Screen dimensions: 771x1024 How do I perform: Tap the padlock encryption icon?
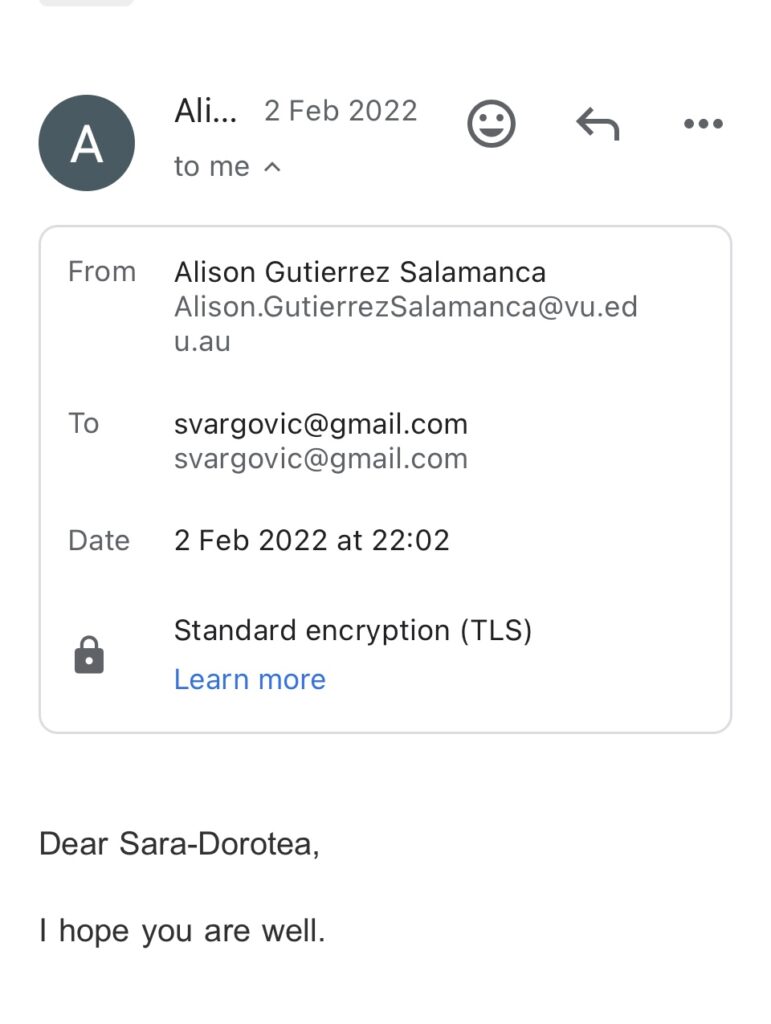click(x=89, y=654)
